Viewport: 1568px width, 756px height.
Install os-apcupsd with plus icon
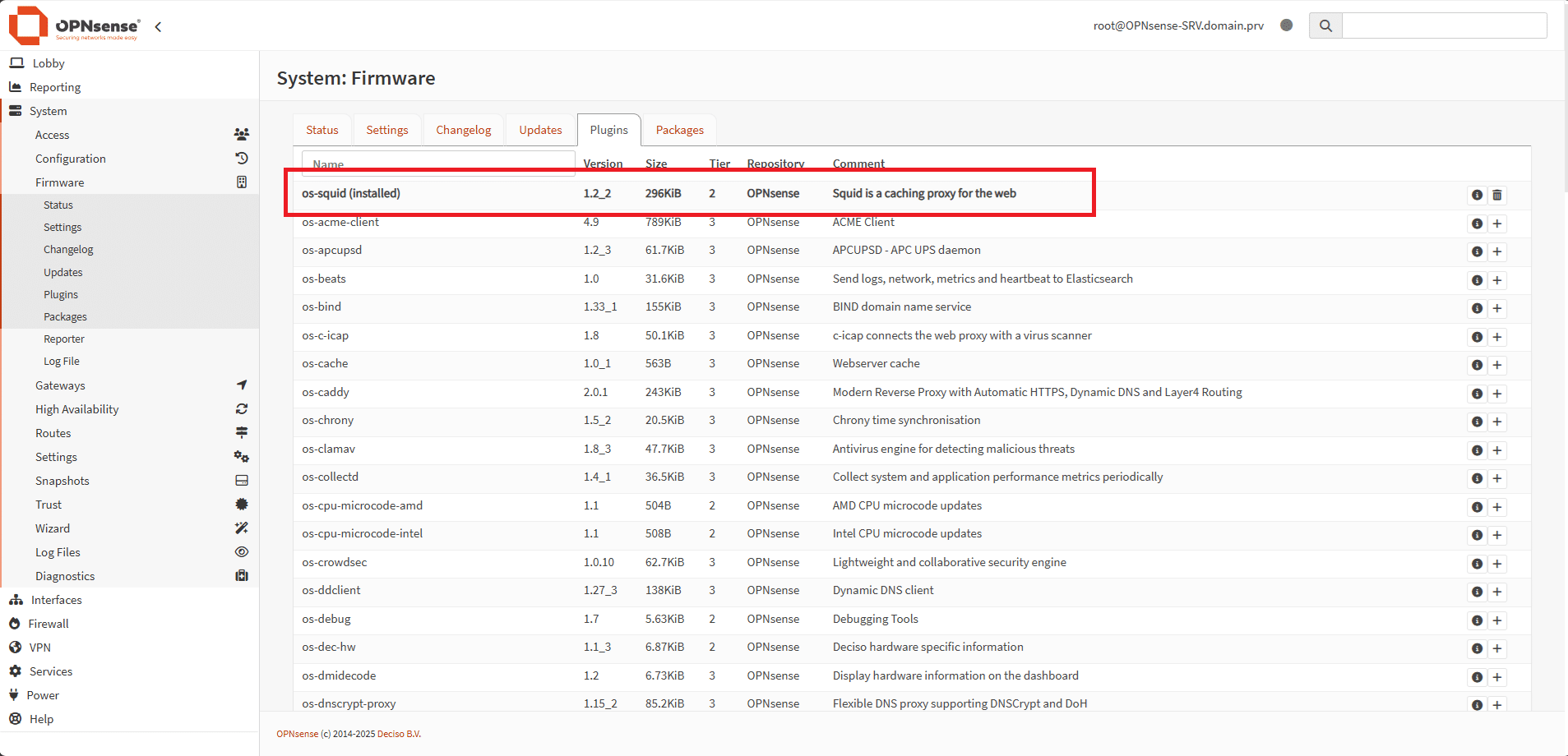(x=1497, y=251)
